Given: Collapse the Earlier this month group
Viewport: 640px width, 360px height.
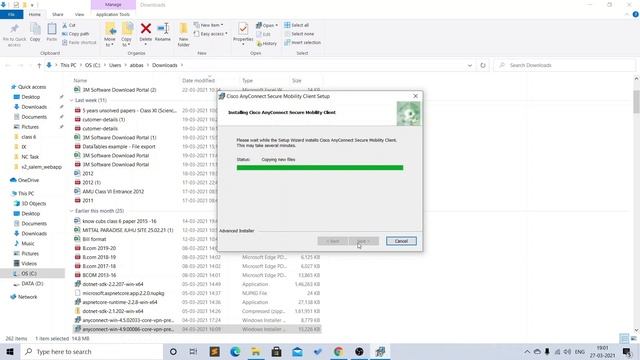Looking at the screenshot, I should click(71, 211).
